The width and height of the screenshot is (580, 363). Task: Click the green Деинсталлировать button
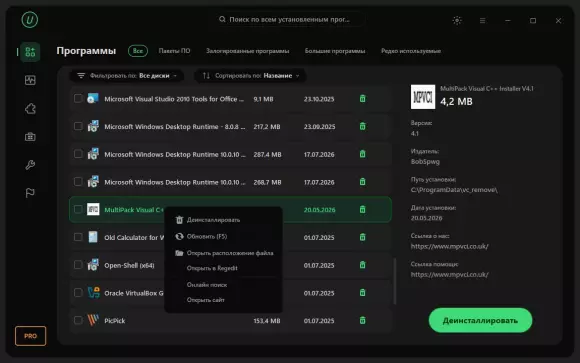click(x=480, y=320)
